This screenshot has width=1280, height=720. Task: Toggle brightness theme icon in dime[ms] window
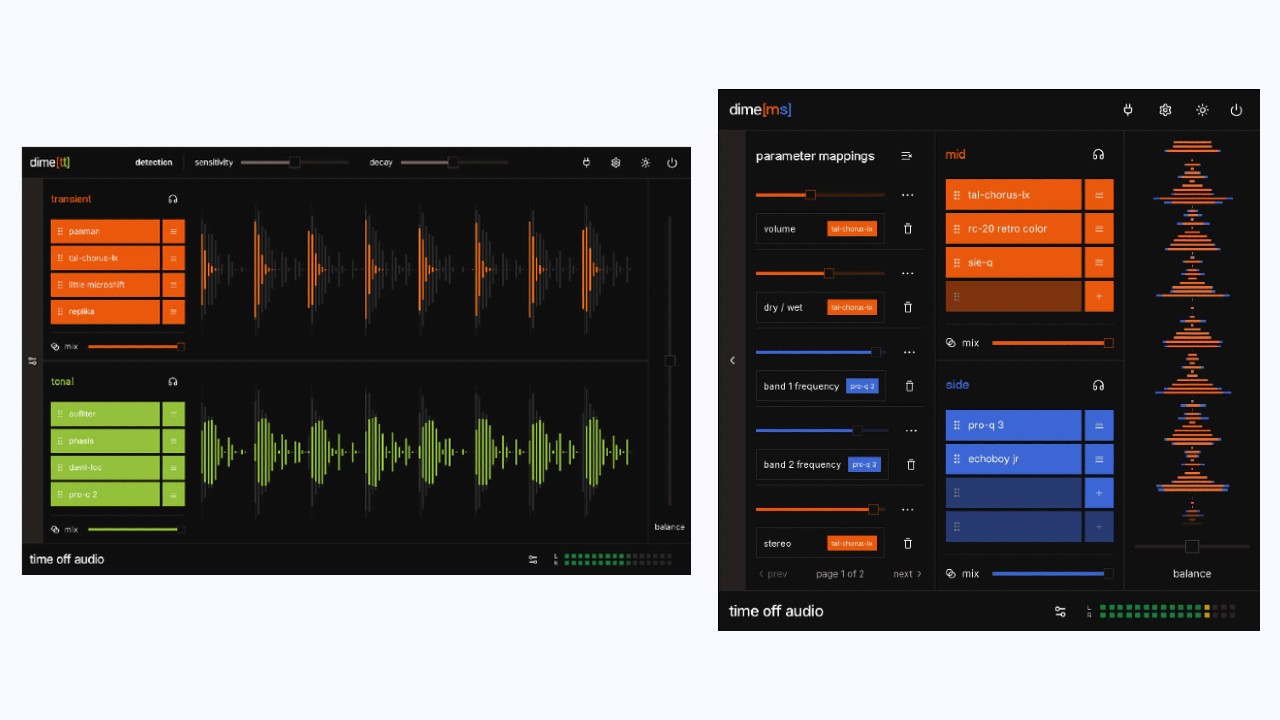click(x=1202, y=110)
